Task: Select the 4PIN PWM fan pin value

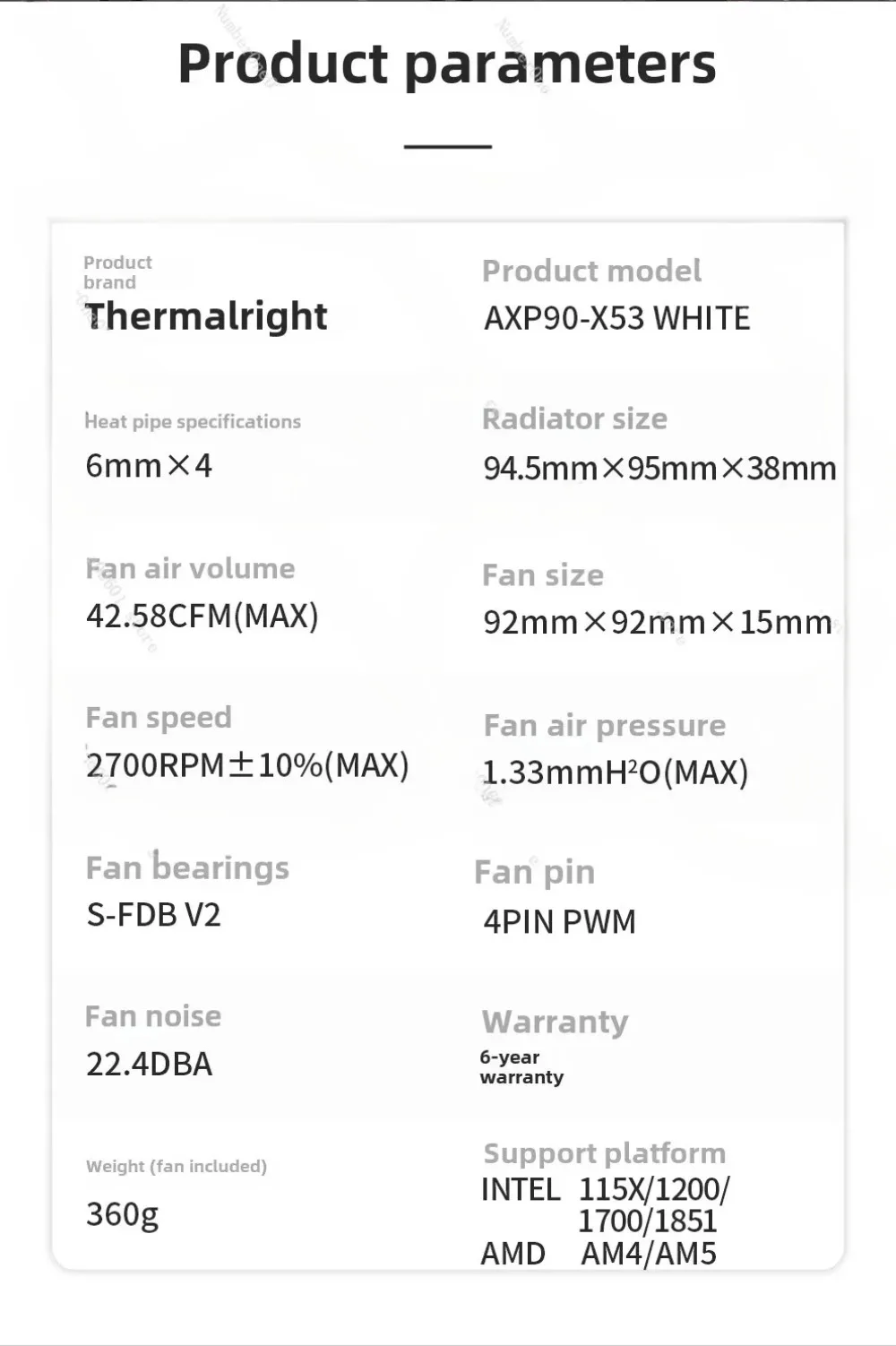Action: tap(560, 921)
